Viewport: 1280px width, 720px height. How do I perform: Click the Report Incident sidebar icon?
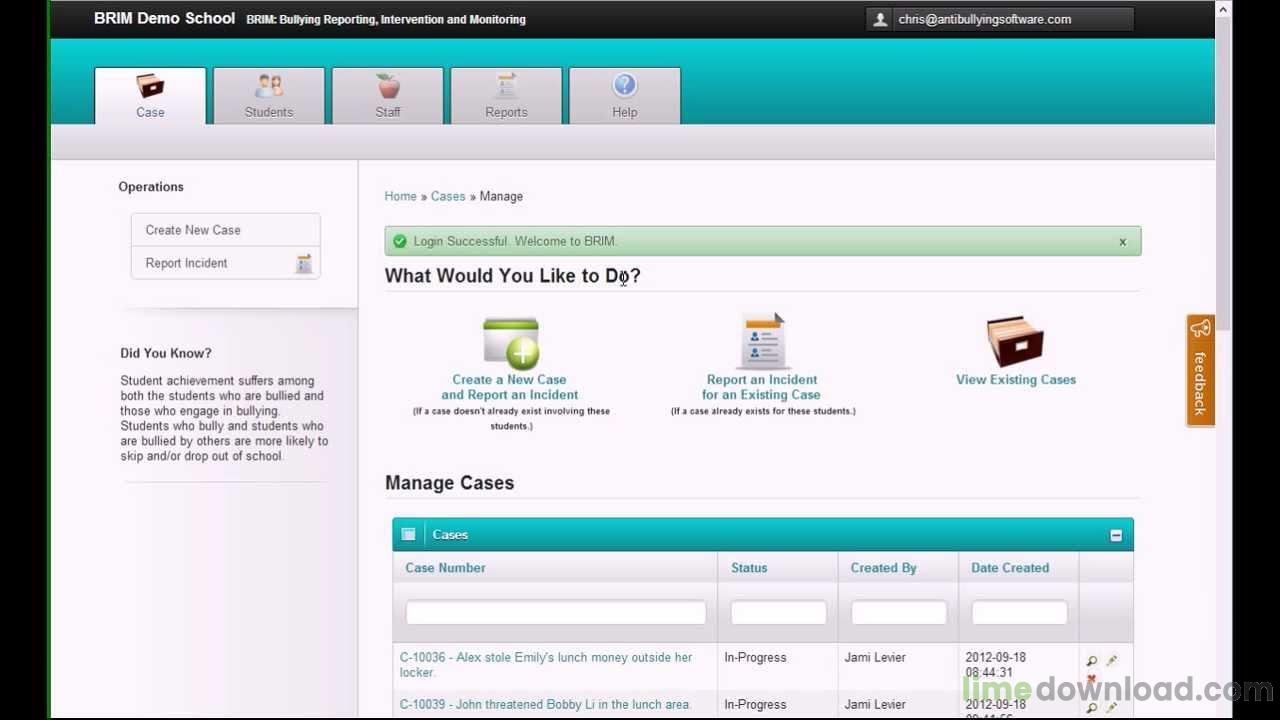pos(304,263)
